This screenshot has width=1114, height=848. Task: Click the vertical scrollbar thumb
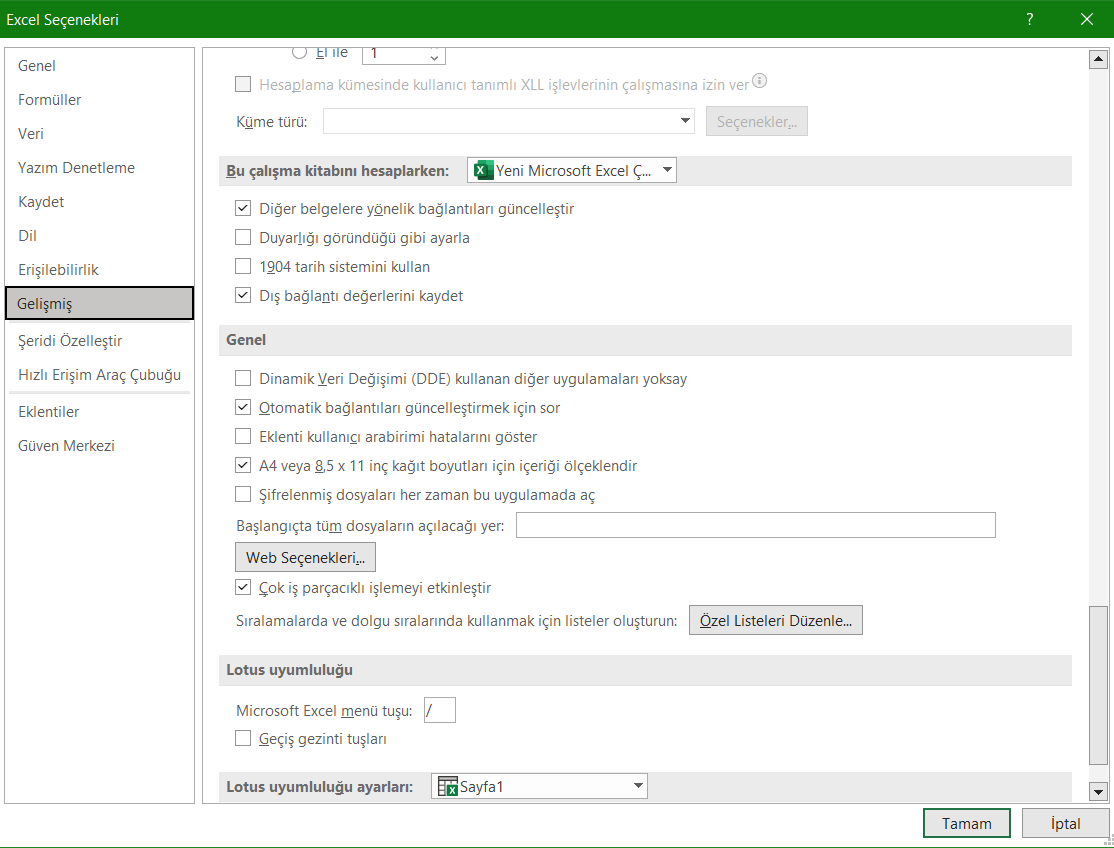click(x=1098, y=685)
